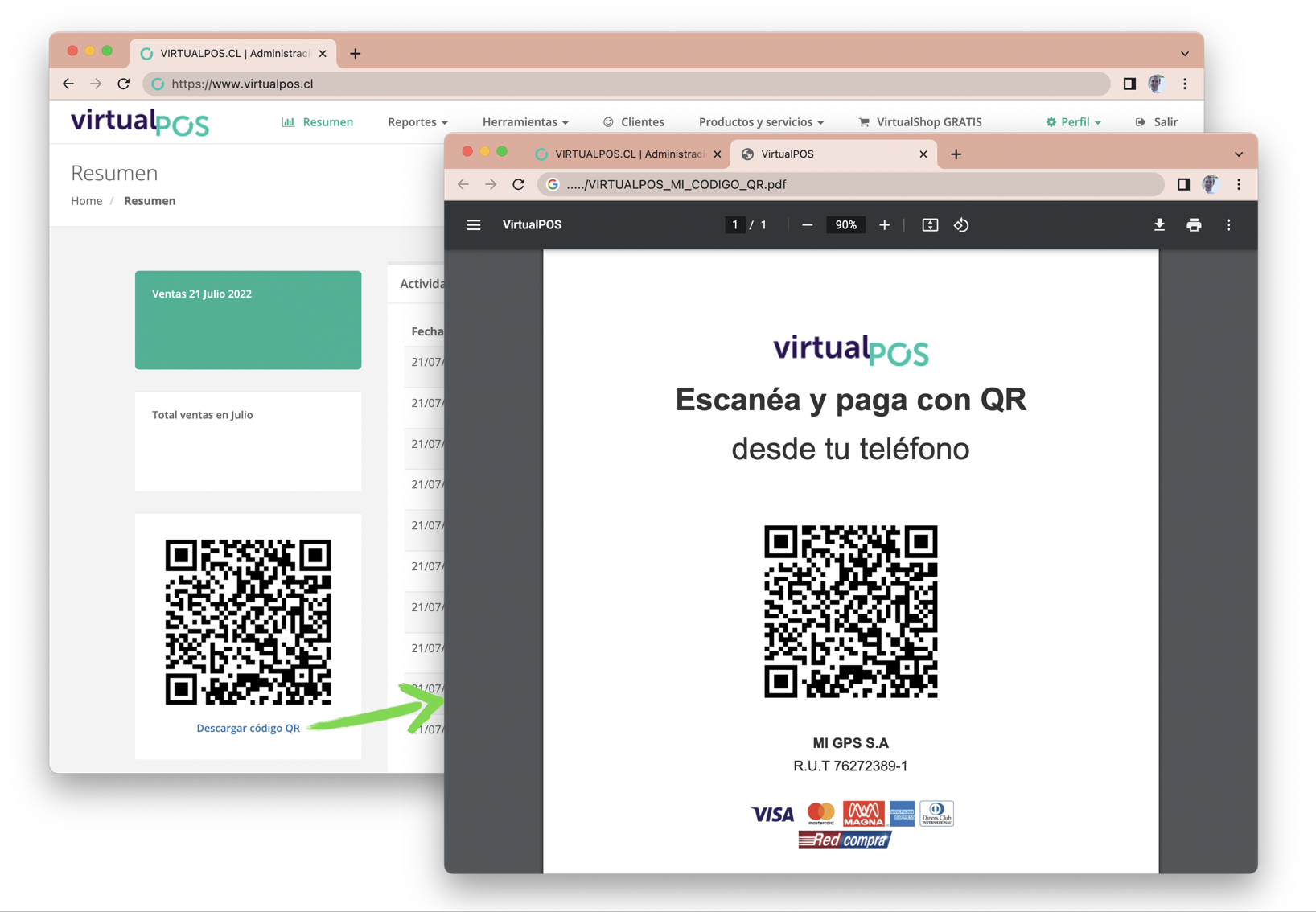
Task: Rotate the PDF counterclockwise
Action: click(961, 225)
